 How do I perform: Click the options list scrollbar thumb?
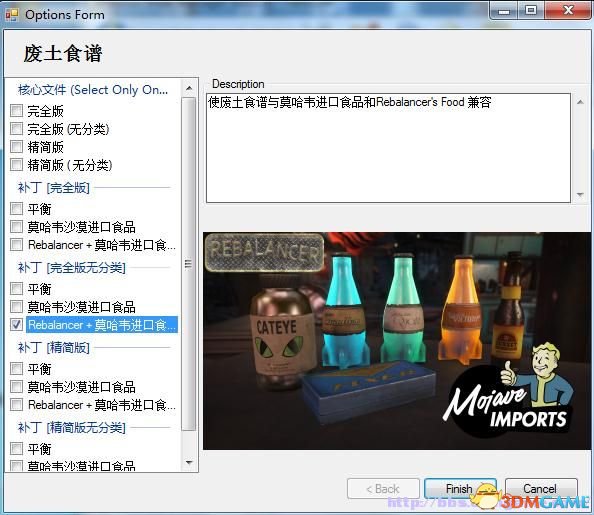(x=189, y=264)
